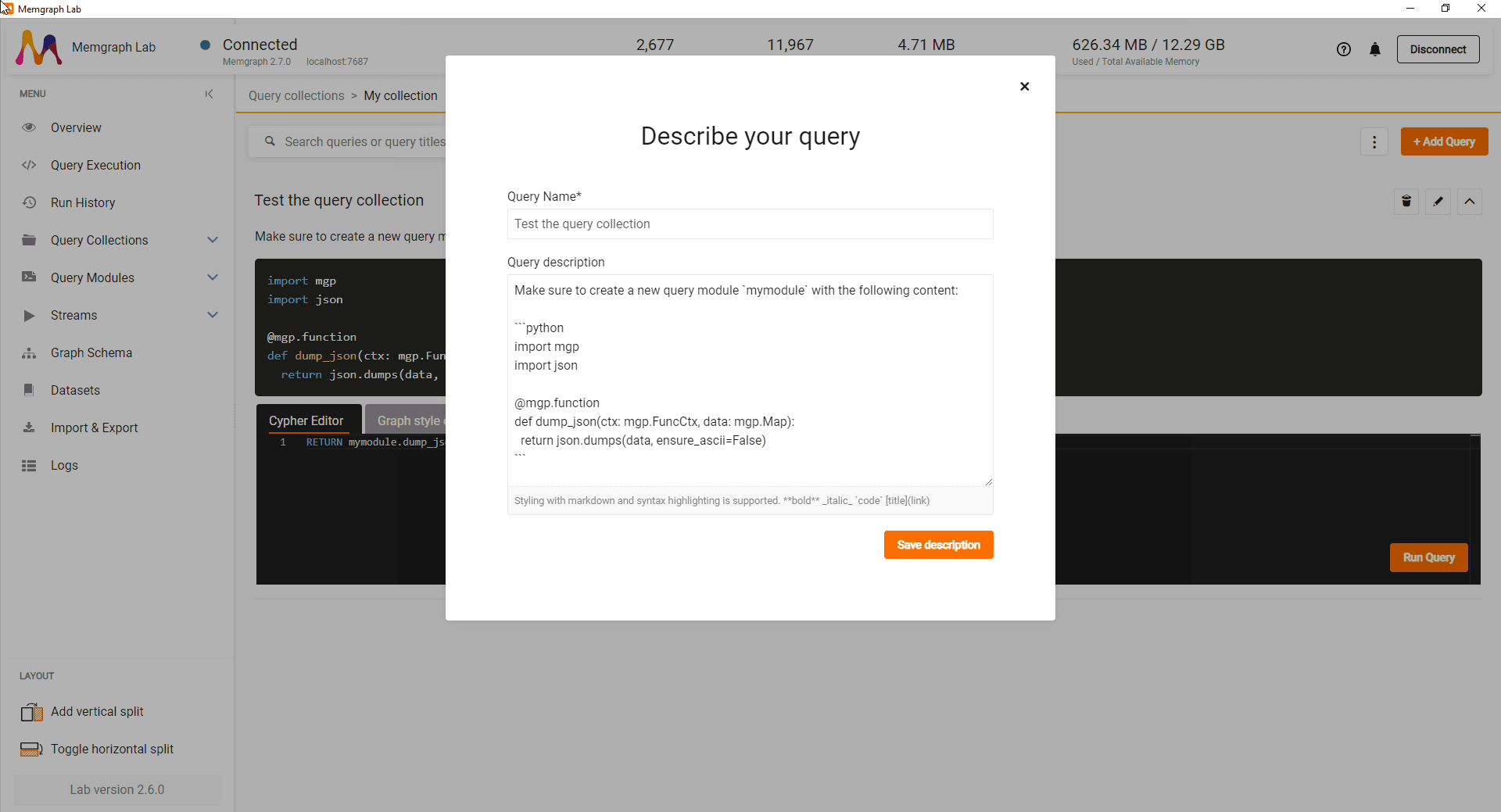Expand Streams submenu chevron

point(213,315)
